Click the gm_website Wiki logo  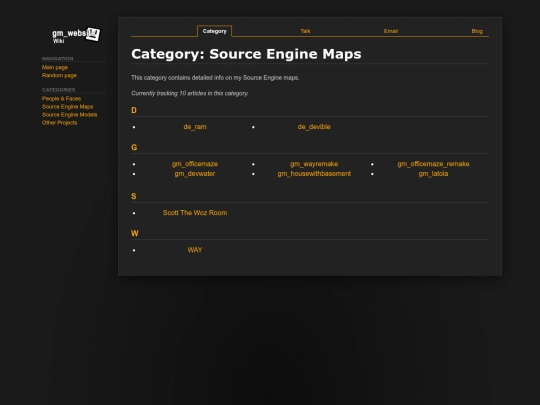[x=76, y=35]
